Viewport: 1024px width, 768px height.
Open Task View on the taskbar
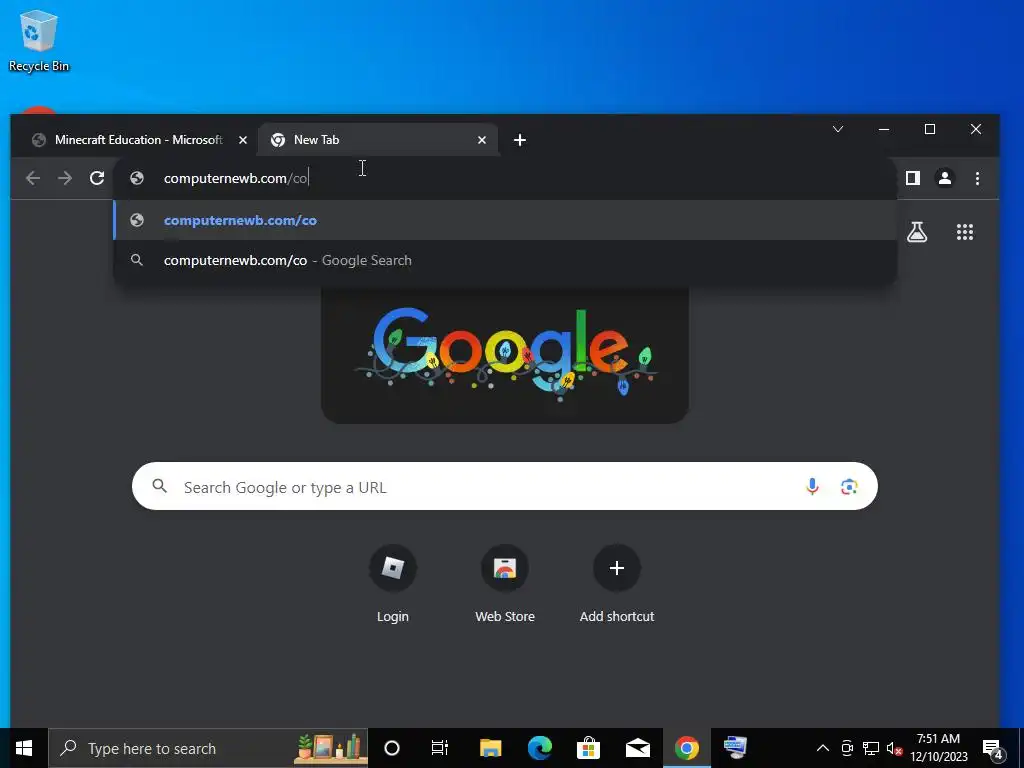[440, 748]
